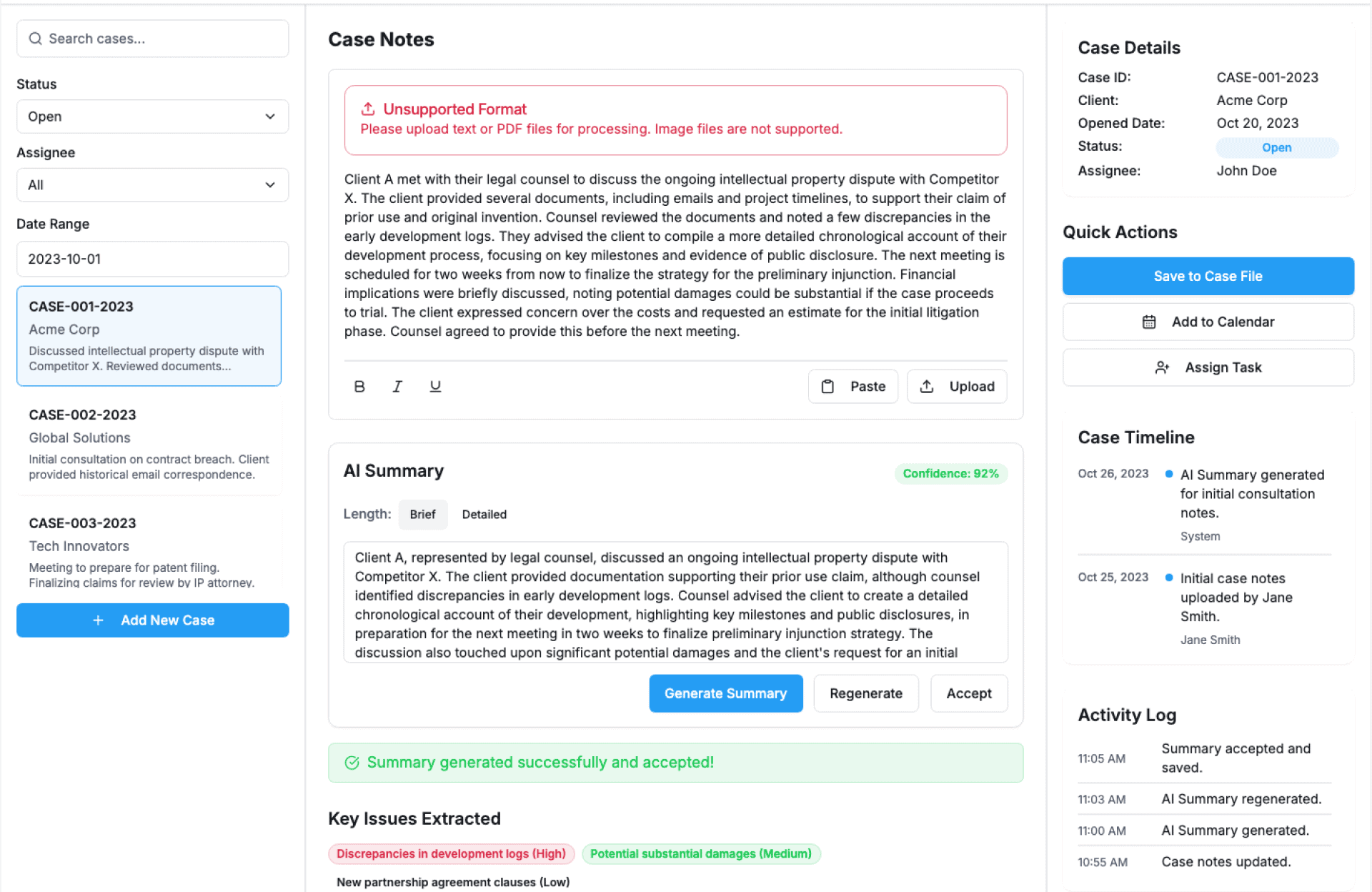Viewport: 1372px width, 892px height.
Task: Click Add New Case button
Action: (152, 620)
